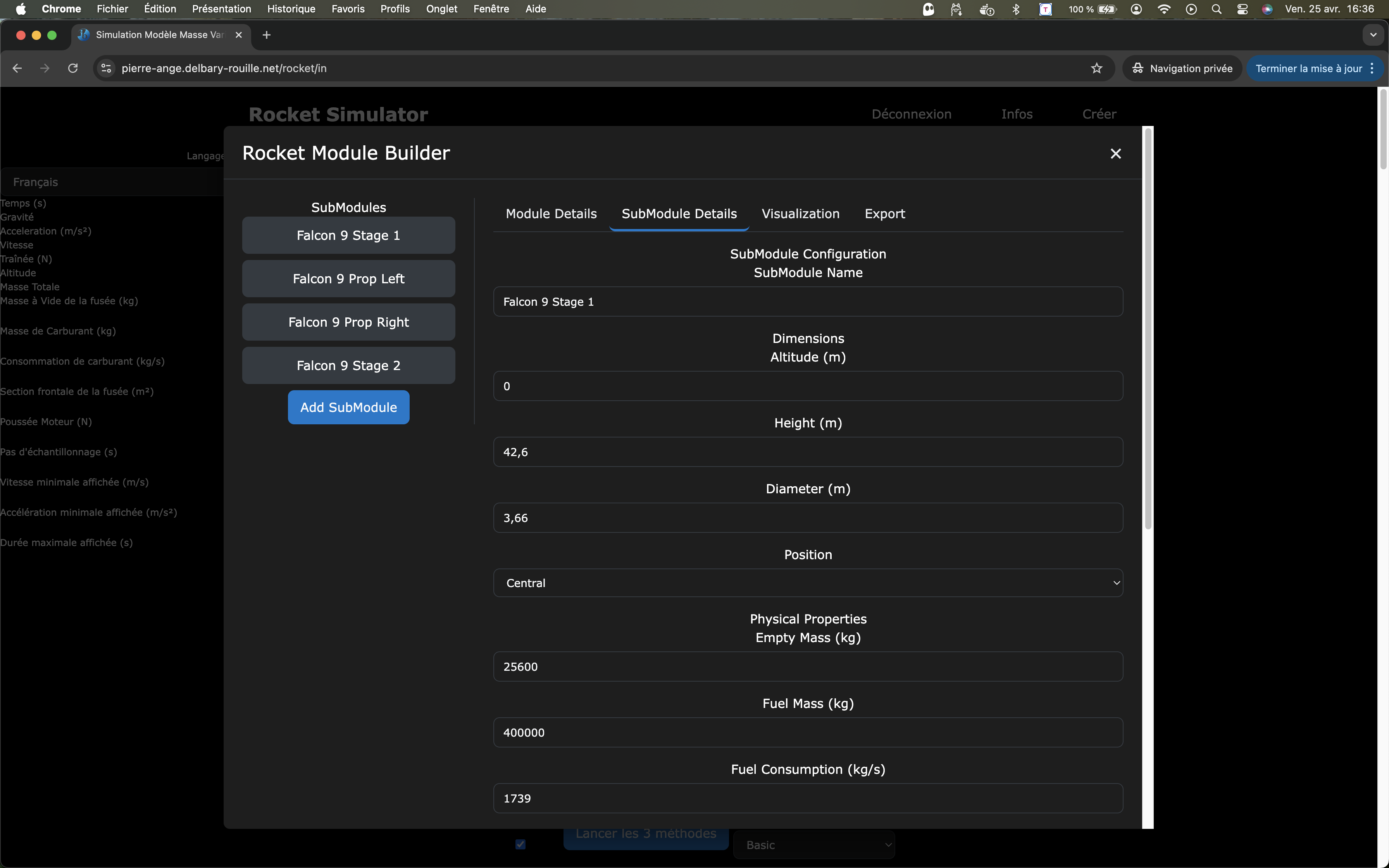1389x868 pixels.
Task: Open the Favoris menu
Action: [348, 9]
